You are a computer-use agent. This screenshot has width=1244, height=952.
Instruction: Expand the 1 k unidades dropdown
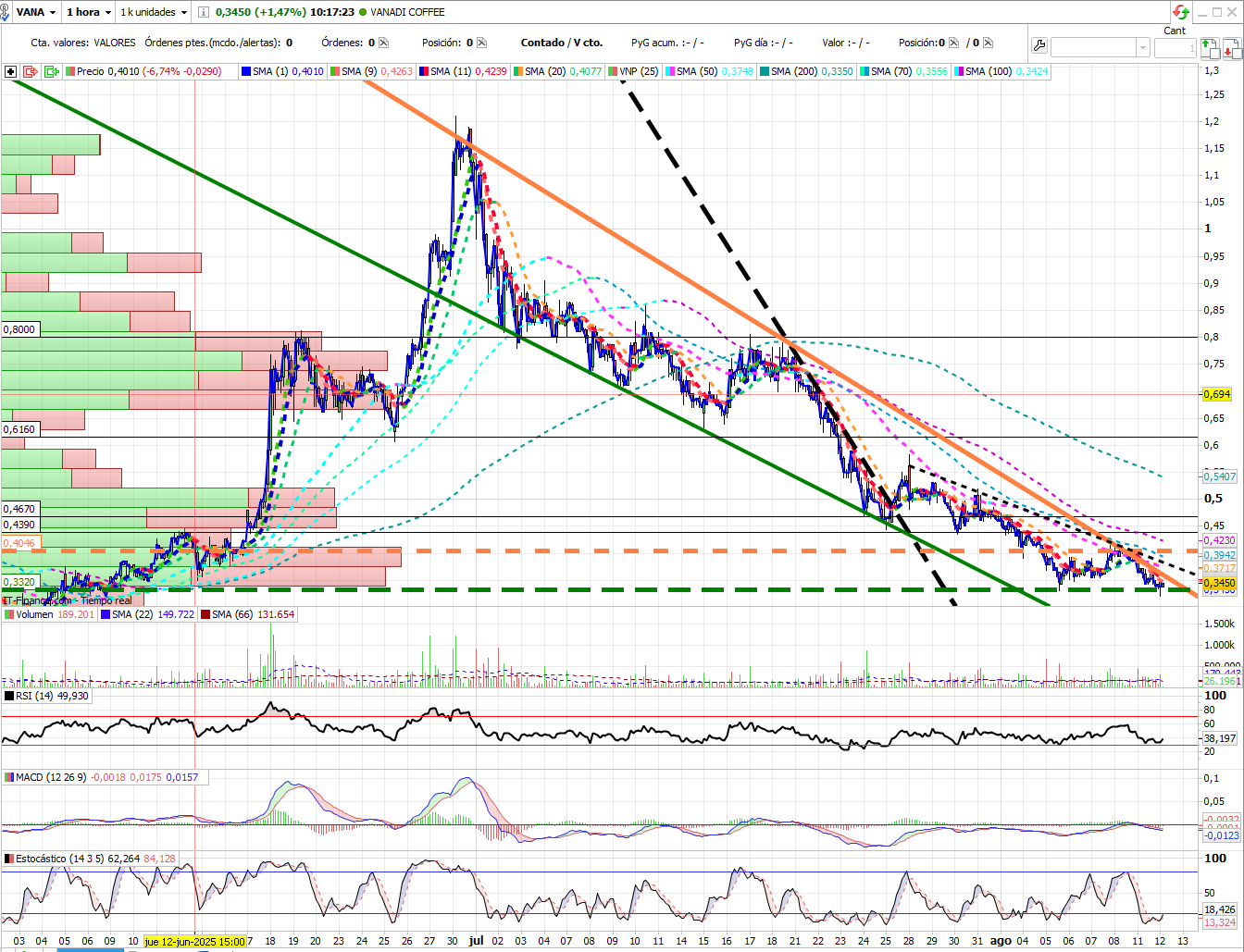[x=154, y=12]
